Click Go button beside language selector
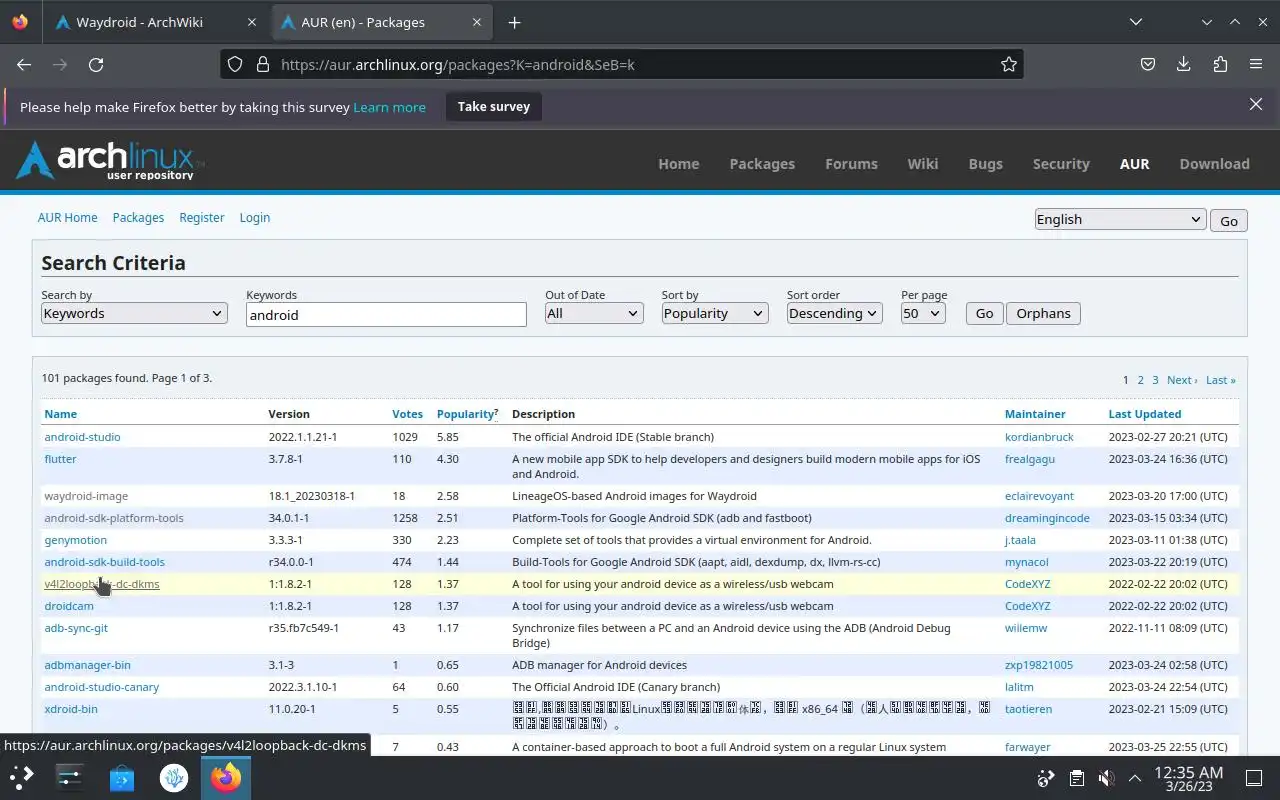 pos(1228,221)
